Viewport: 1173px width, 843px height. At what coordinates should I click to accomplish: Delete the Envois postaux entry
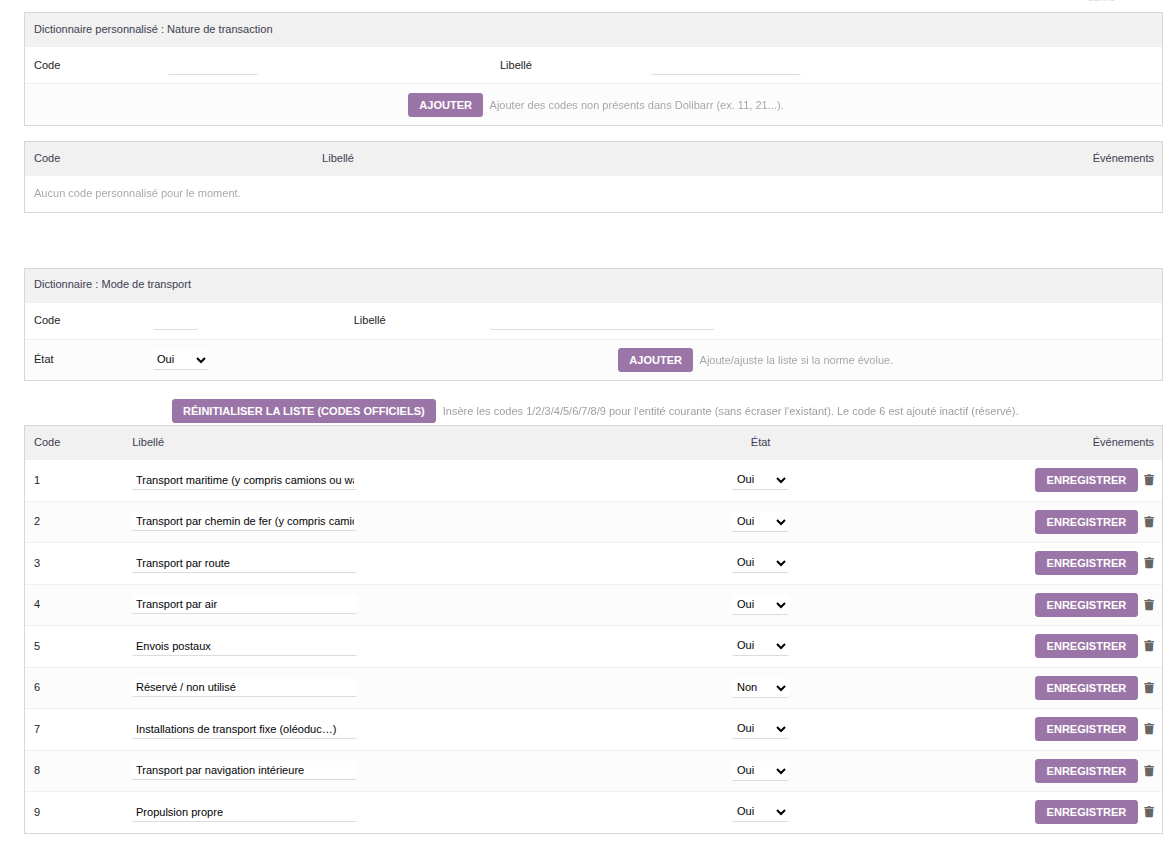[x=1149, y=646]
